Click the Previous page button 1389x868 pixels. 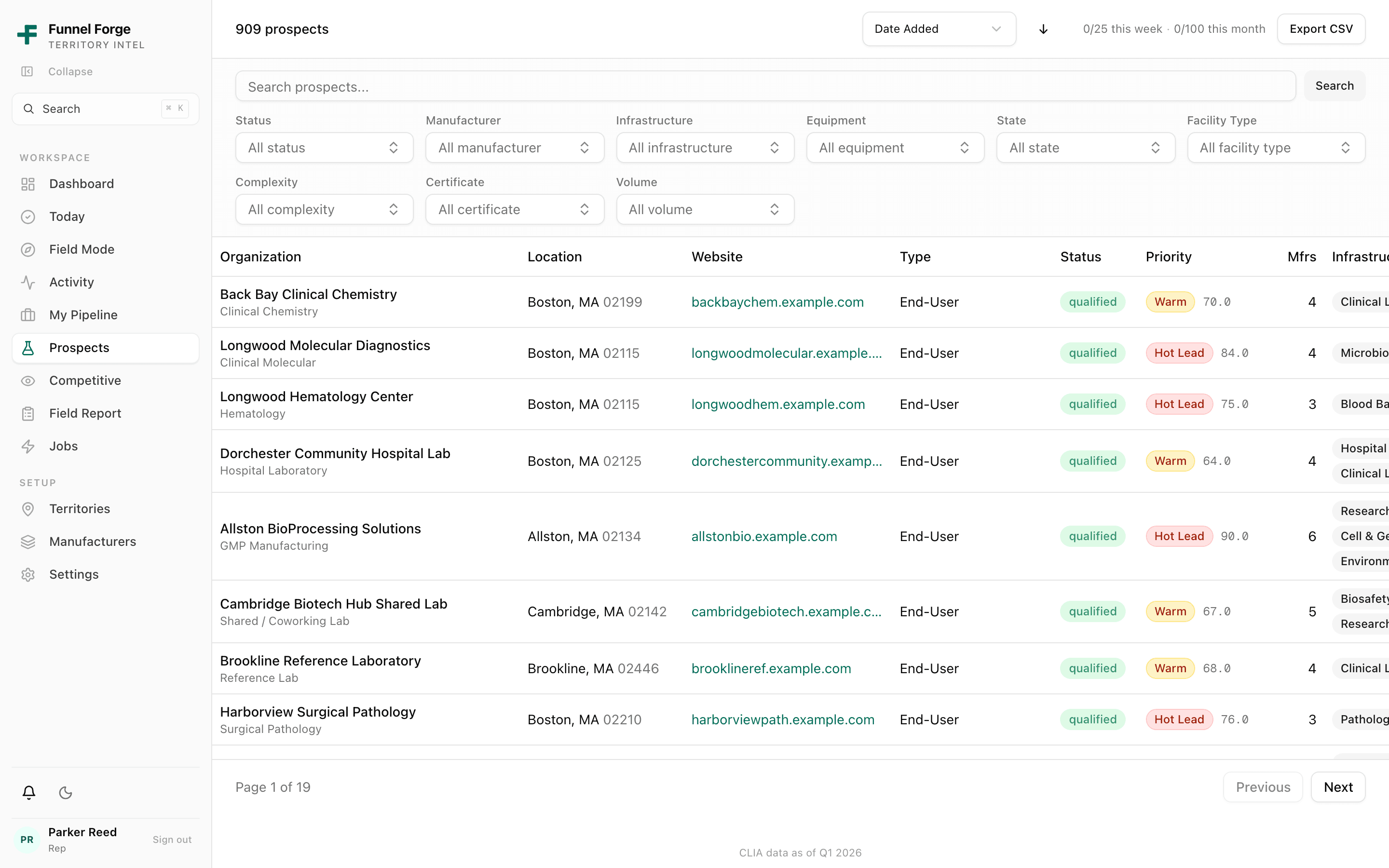point(1263,787)
